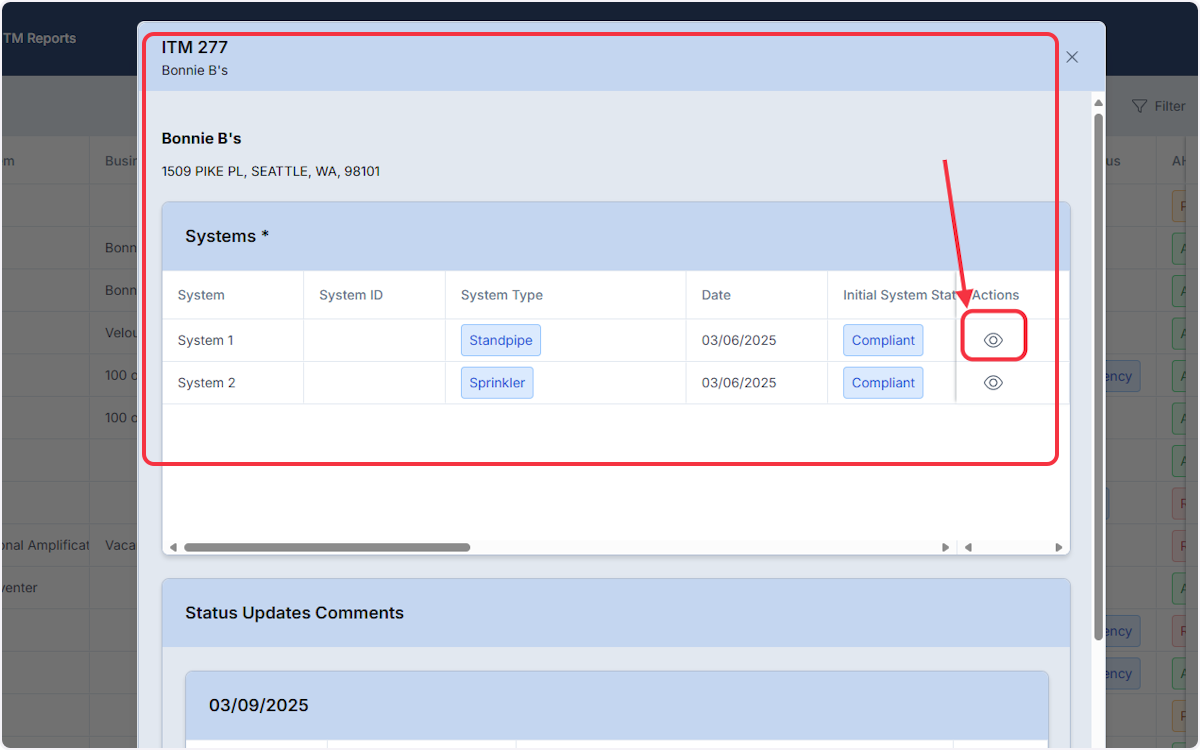Viewport: 1200px width, 750px height.
Task: Click the Systems * section header
Action: [x=227, y=236]
